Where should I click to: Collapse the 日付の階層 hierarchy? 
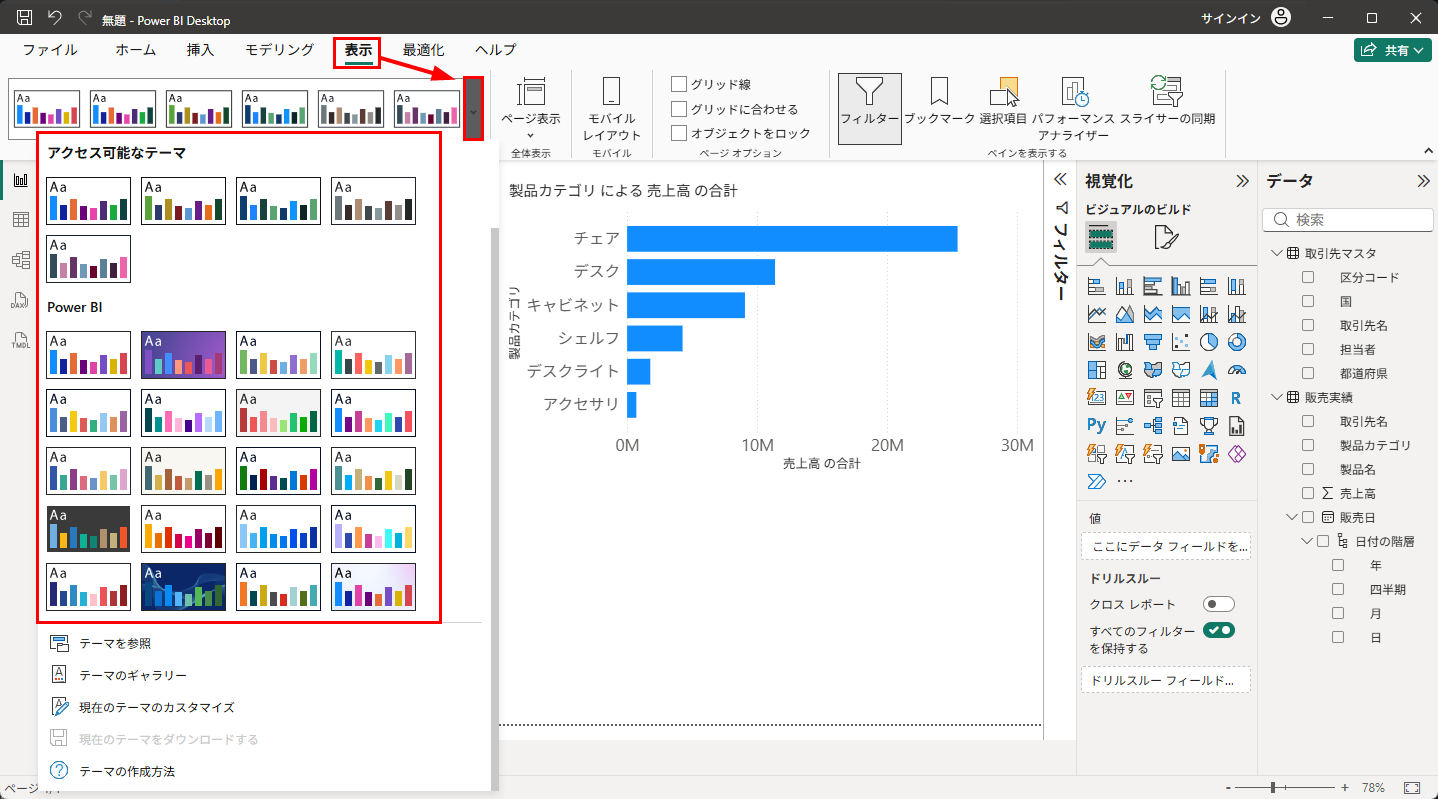pyautogui.click(x=1307, y=541)
